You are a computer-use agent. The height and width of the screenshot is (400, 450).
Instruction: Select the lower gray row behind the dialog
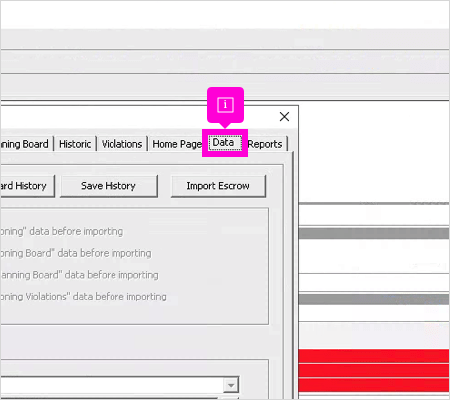374,299
